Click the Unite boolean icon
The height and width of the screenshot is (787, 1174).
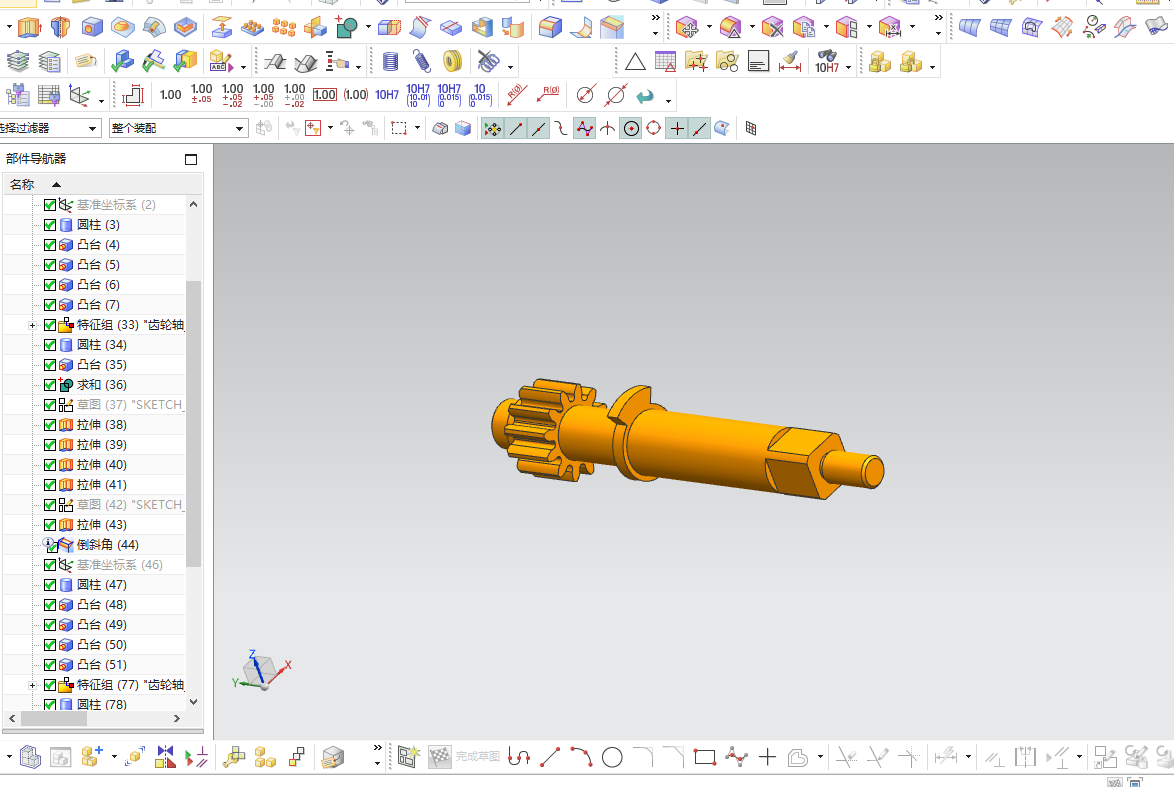[x=346, y=26]
